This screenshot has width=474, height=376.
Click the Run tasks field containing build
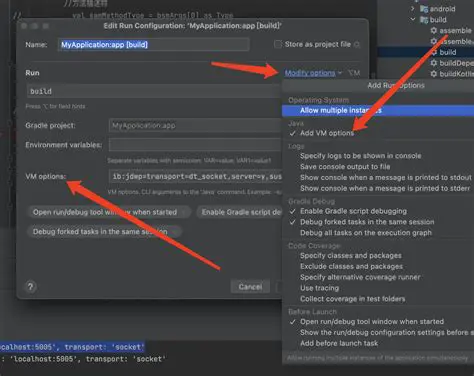pos(154,91)
